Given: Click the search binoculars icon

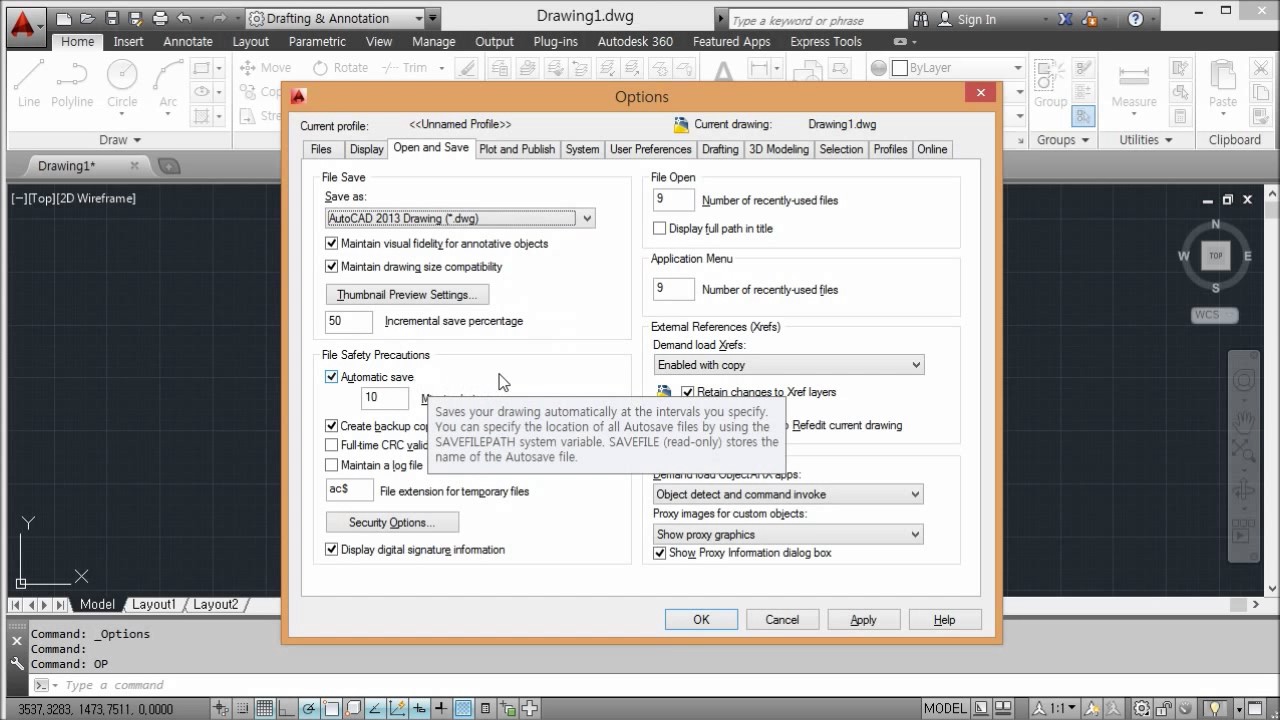Looking at the screenshot, I should point(921,19).
